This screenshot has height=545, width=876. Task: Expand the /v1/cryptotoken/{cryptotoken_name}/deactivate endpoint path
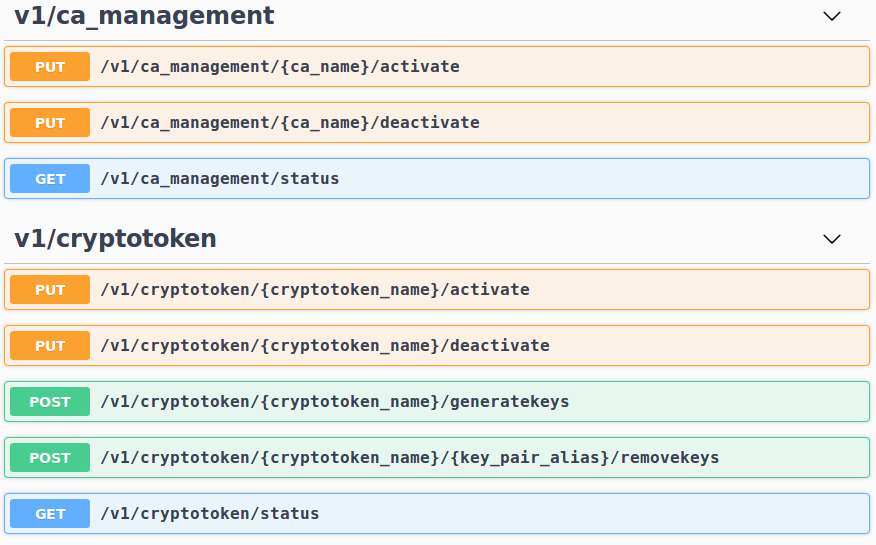[x=325, y=346]
